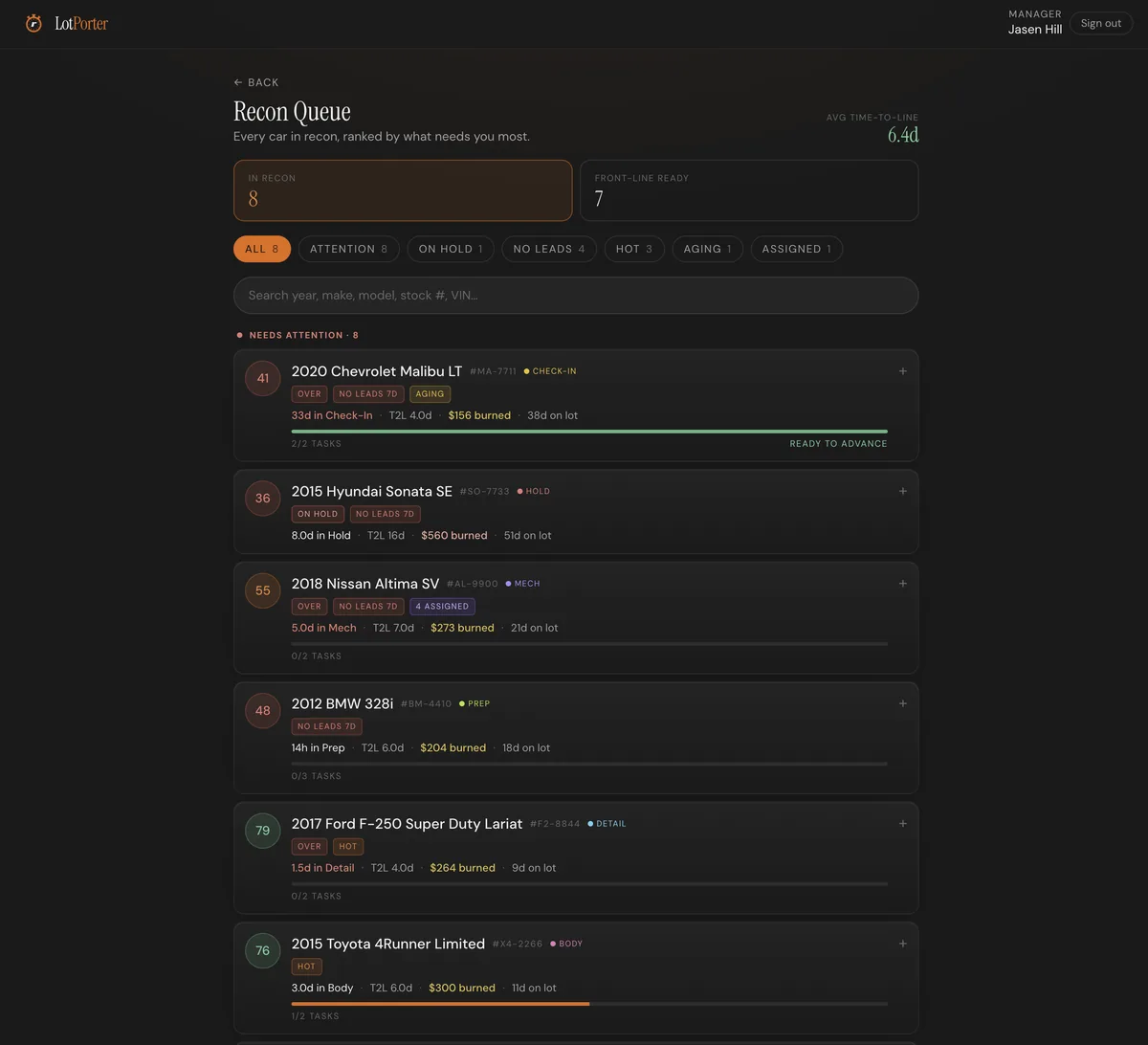
Task: Click 1/2 Tasks on 4Runner
Action: click(316, 1016)
